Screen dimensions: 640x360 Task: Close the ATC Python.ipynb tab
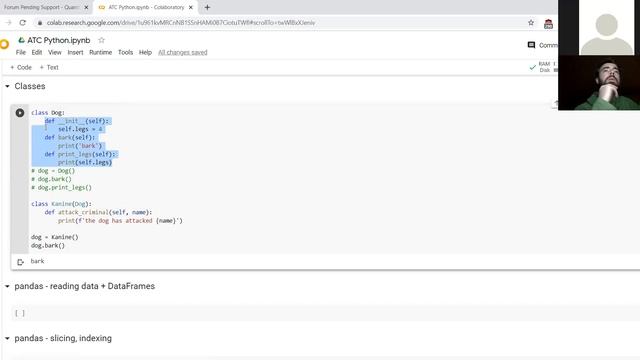[x=191, y=7]
